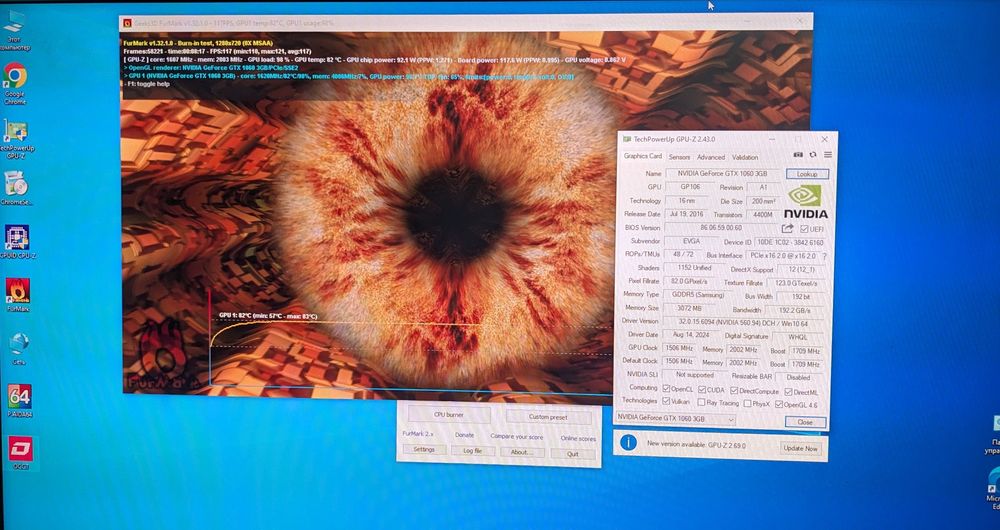Launch Google Chrome from the desktop
This screenshot has width=1000, height=530.
pyautogui.click(x=15, y=83)
